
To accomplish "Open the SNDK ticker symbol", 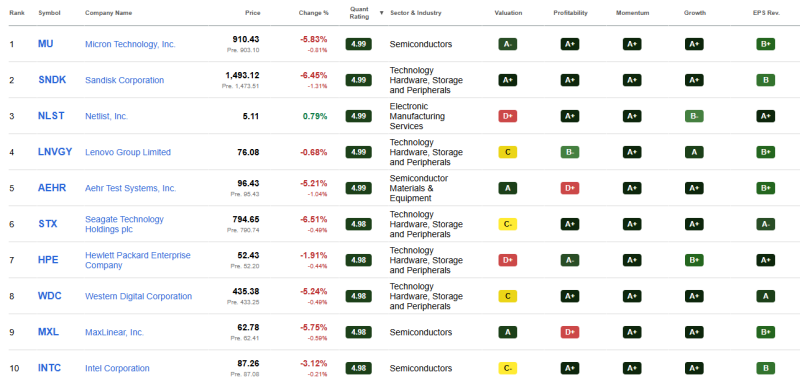I will click(x=52, y=80).
